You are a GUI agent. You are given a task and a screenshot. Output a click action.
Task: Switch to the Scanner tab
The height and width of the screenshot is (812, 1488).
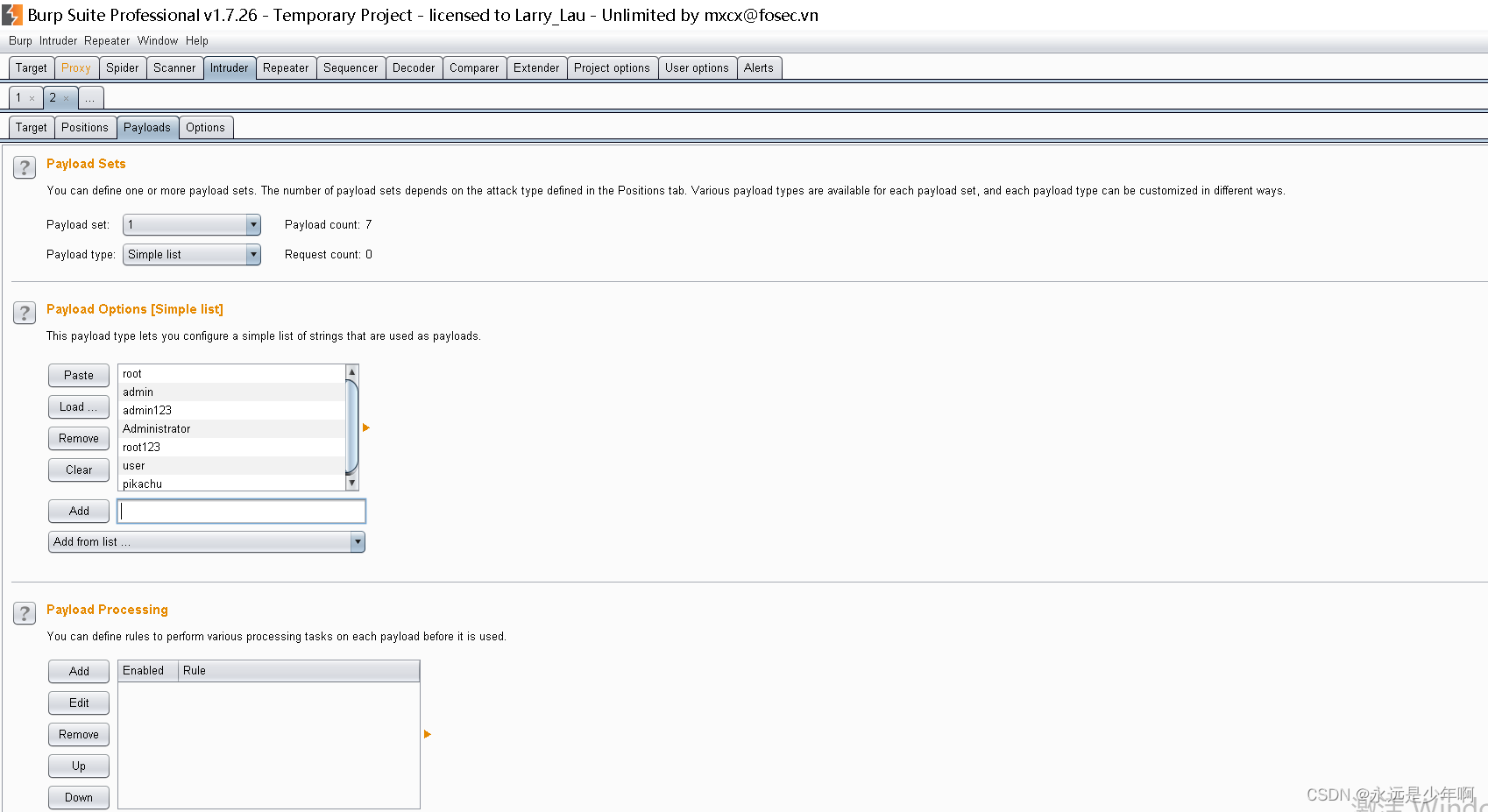(174, 68)
